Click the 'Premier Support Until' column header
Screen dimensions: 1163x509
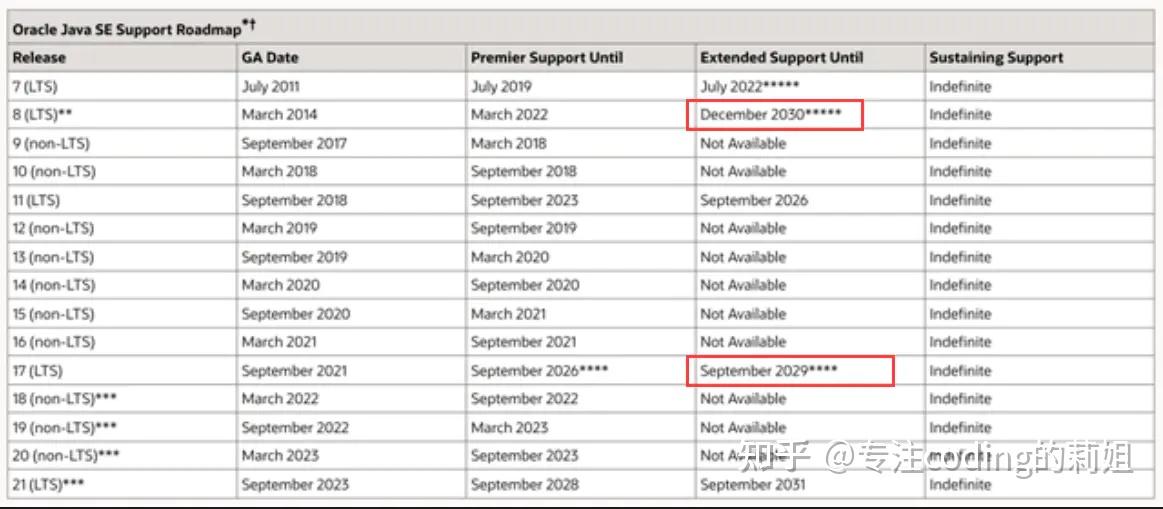coord(546,58)
